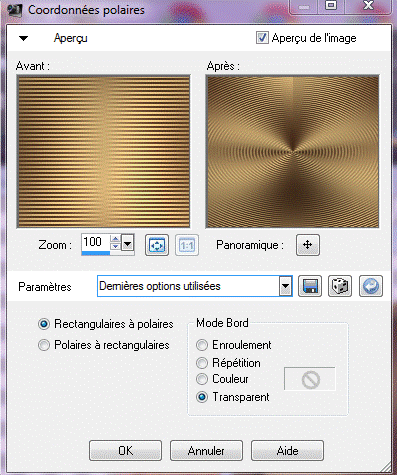Click the fit-to-window zoom icon
The height and width of the screenshot is (475, 397).
point(157,245)
